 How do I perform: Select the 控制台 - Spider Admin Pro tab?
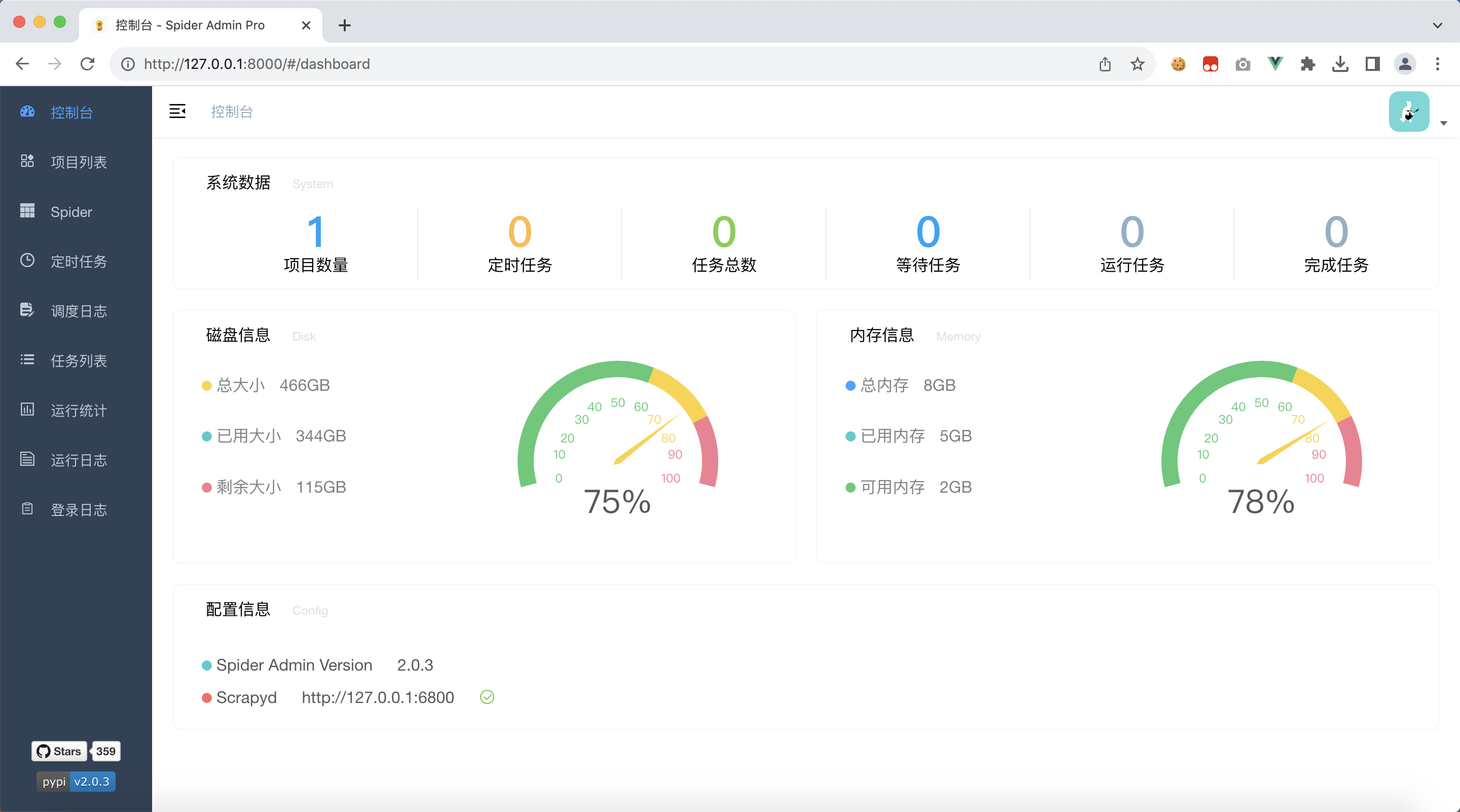[x=200, y=25]
